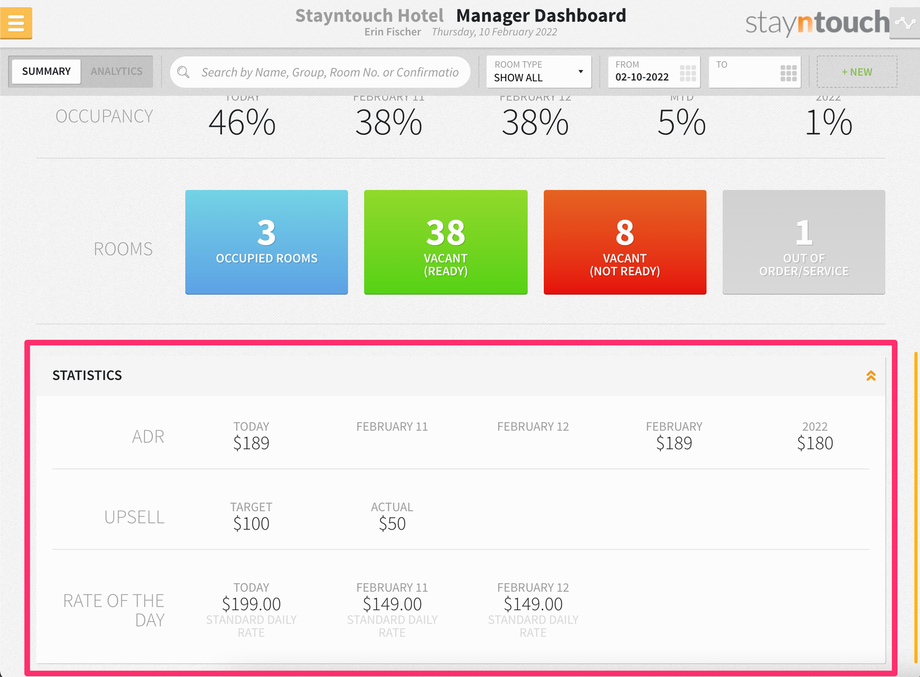Click Upsell target $100

pos(251,524)
